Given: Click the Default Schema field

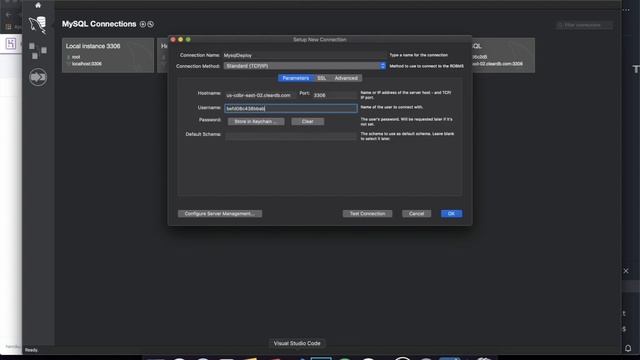Looking at the screenshot, I should (291, 136).
